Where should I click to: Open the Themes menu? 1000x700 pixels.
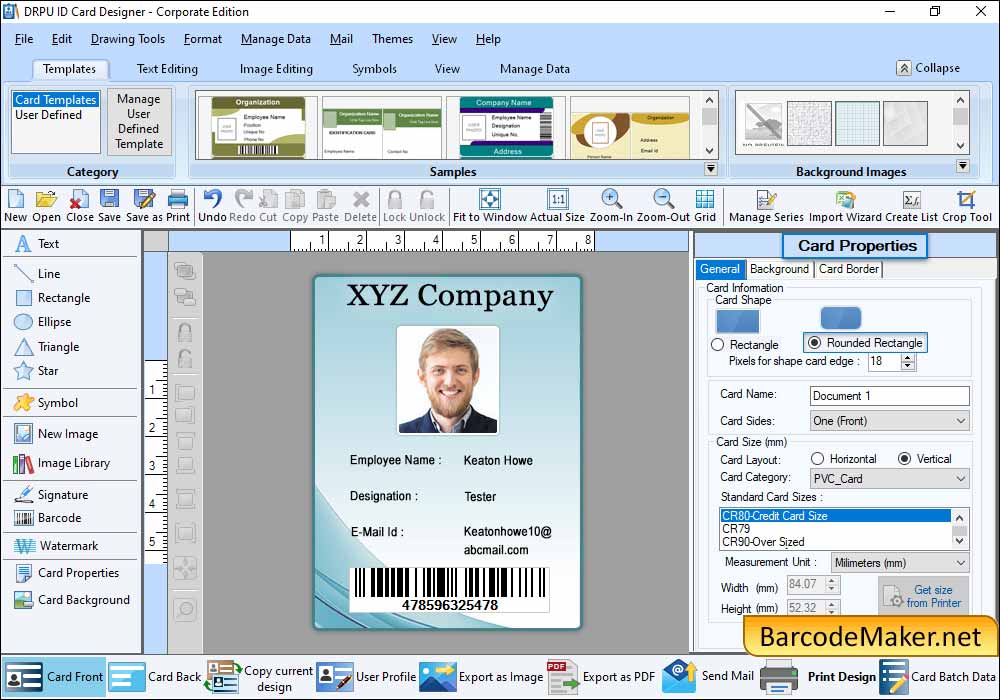pyautogui.click(x=392, y=39)
